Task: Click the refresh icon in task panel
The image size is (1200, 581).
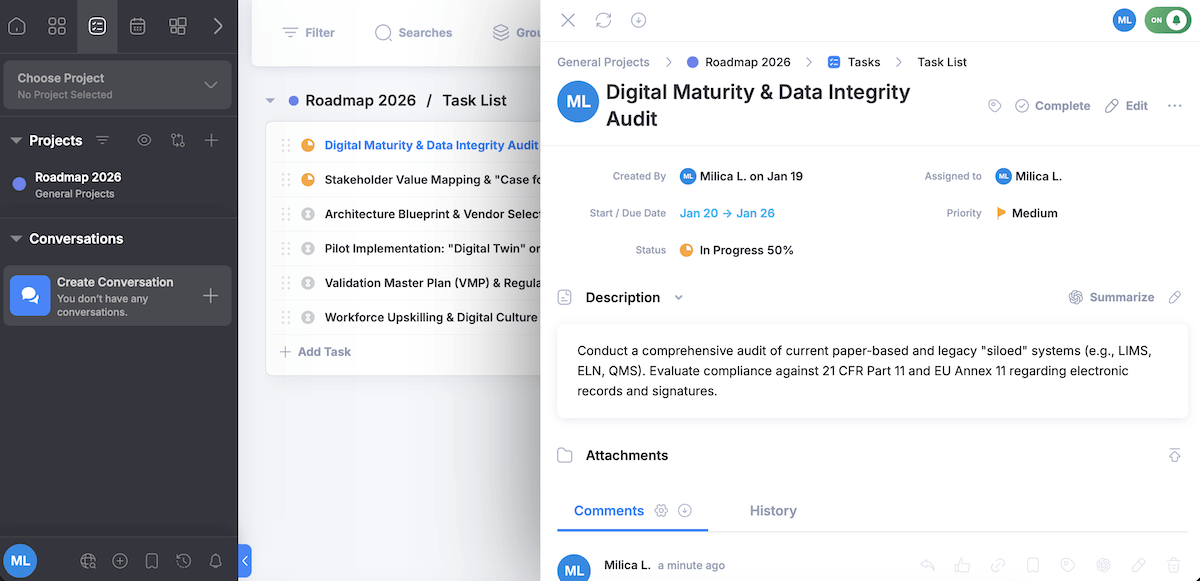Action: point(603,20)
